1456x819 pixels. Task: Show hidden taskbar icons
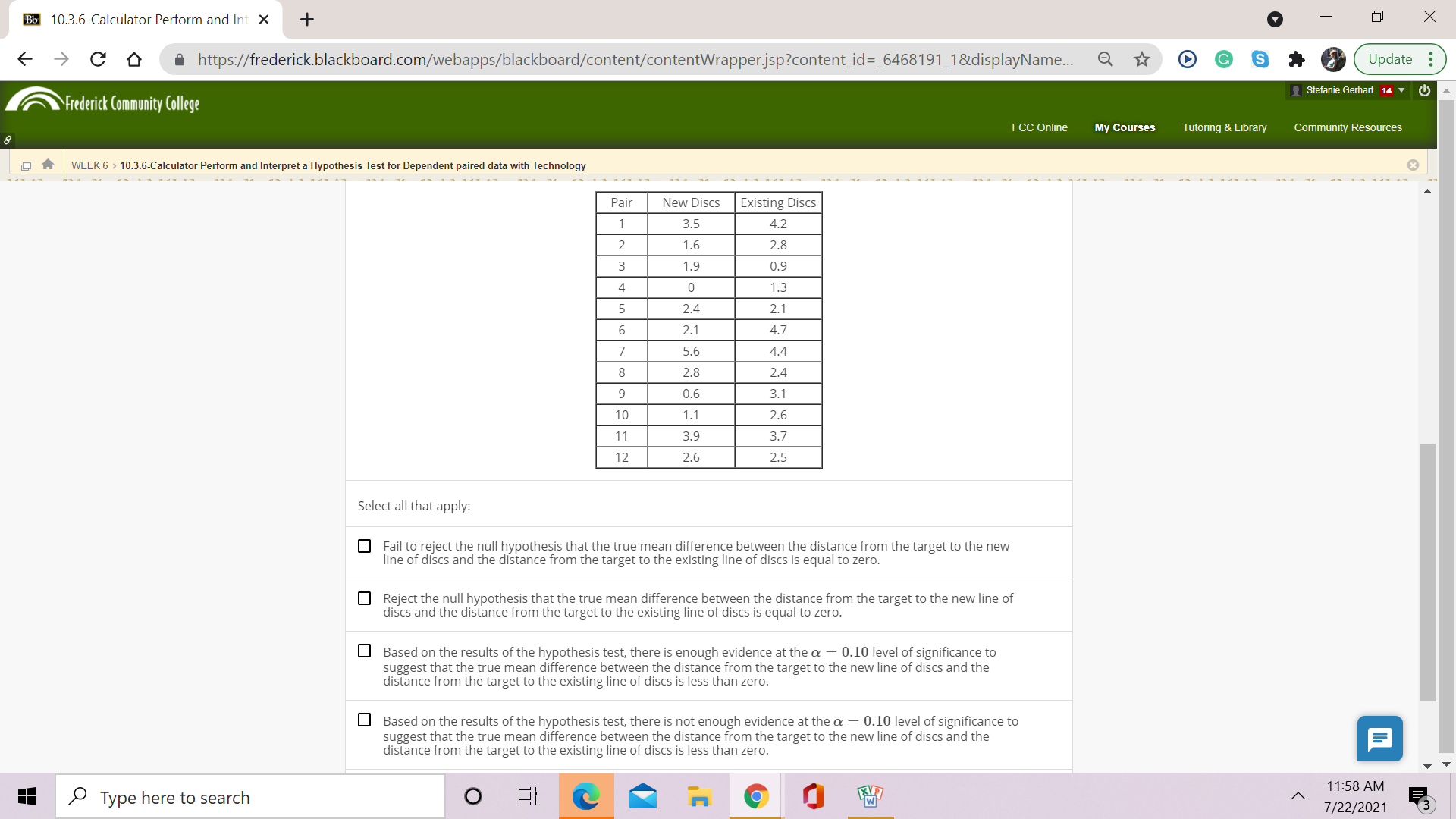click(x=1298, y=796)
